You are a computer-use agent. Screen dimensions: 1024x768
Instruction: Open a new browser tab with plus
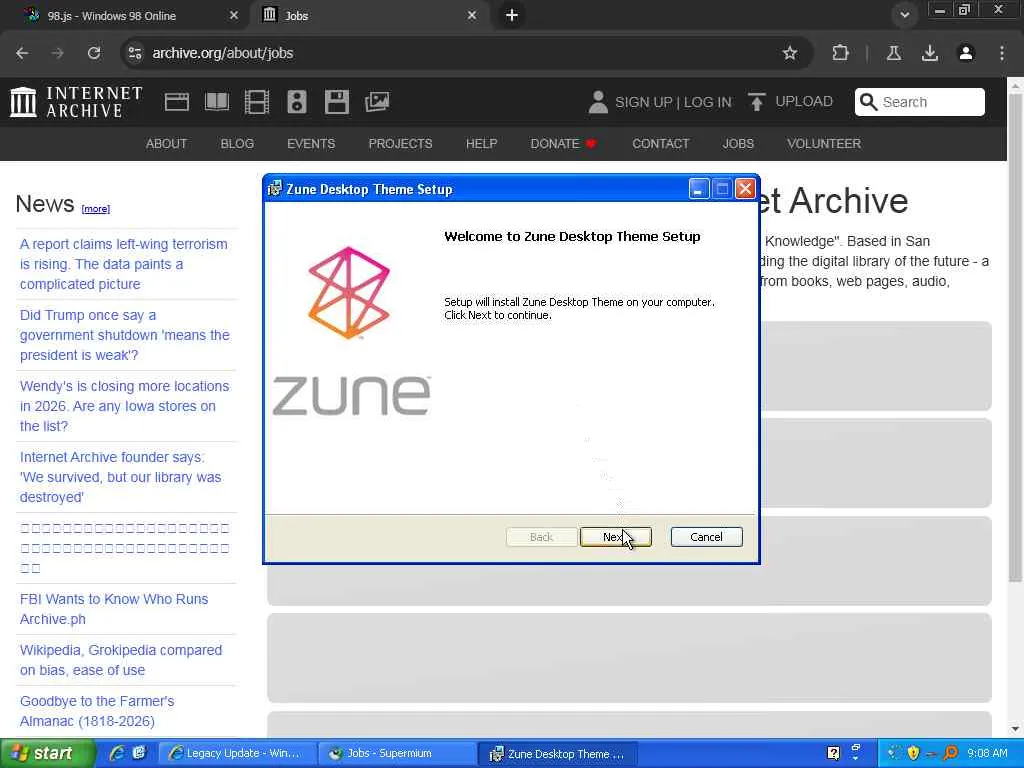(x=512, y=15)
